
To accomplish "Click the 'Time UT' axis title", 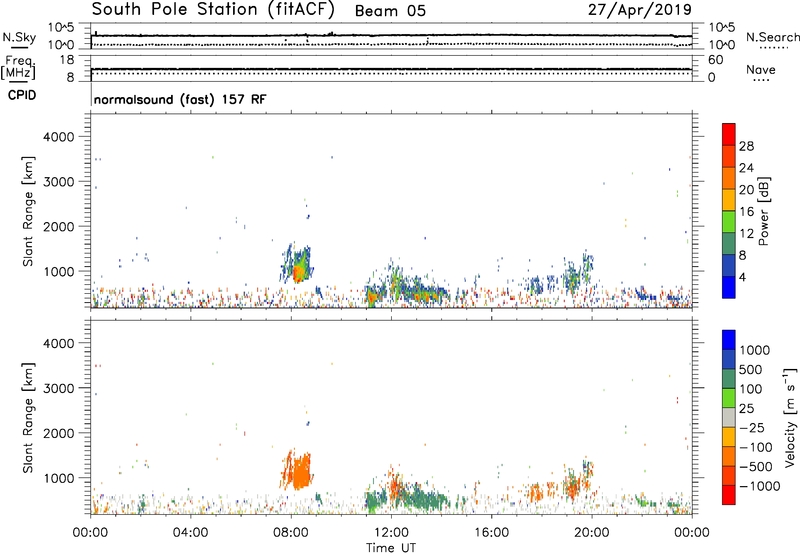I will click(x=391, y=548).
